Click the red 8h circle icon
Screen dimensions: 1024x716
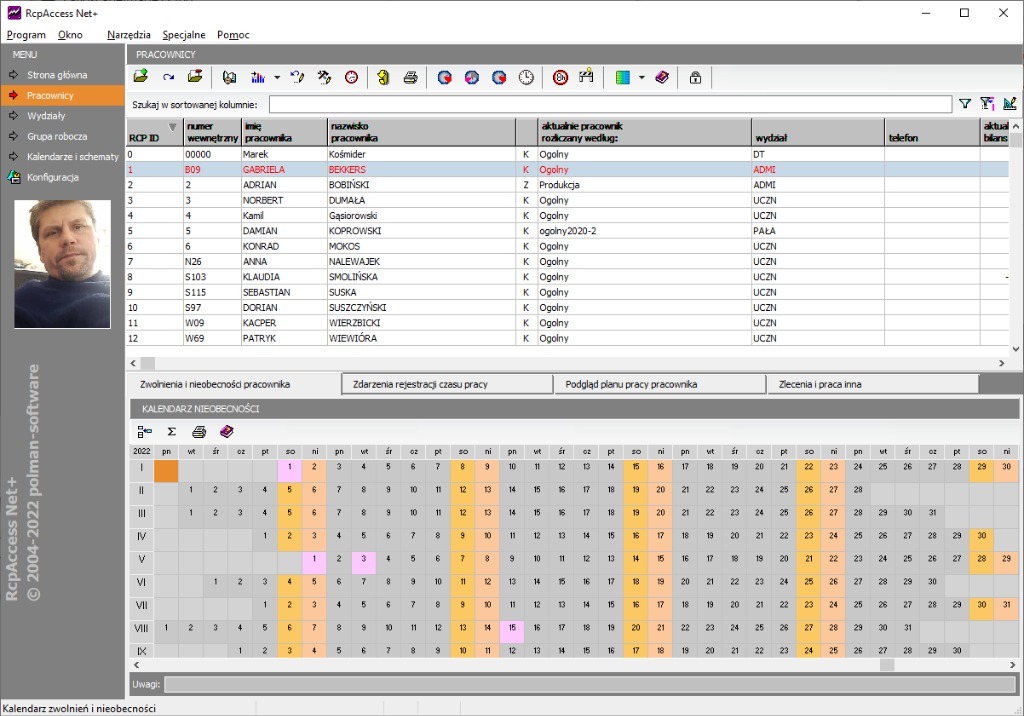click(x=561, y=77)
